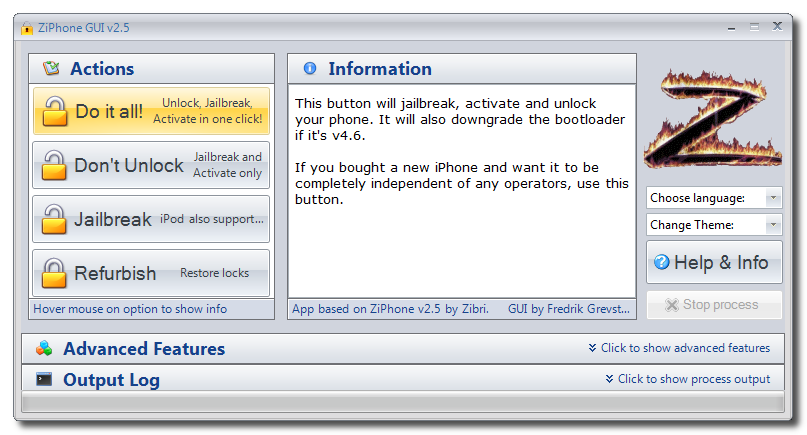Click the Actions panel notepad icon

[x=51, y=68]
